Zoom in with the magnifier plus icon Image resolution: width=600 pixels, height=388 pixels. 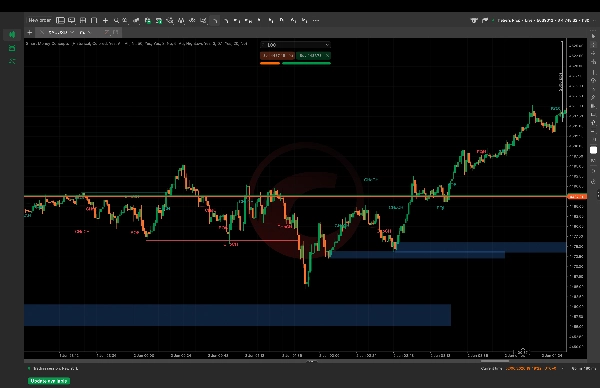pyautogui.click(x=116, y=20)
